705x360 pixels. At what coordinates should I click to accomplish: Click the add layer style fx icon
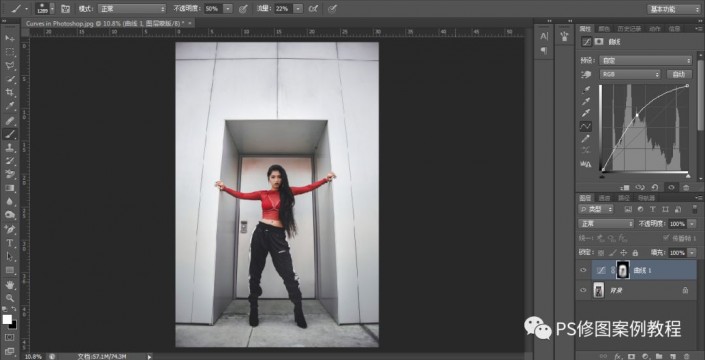(618, 356)
